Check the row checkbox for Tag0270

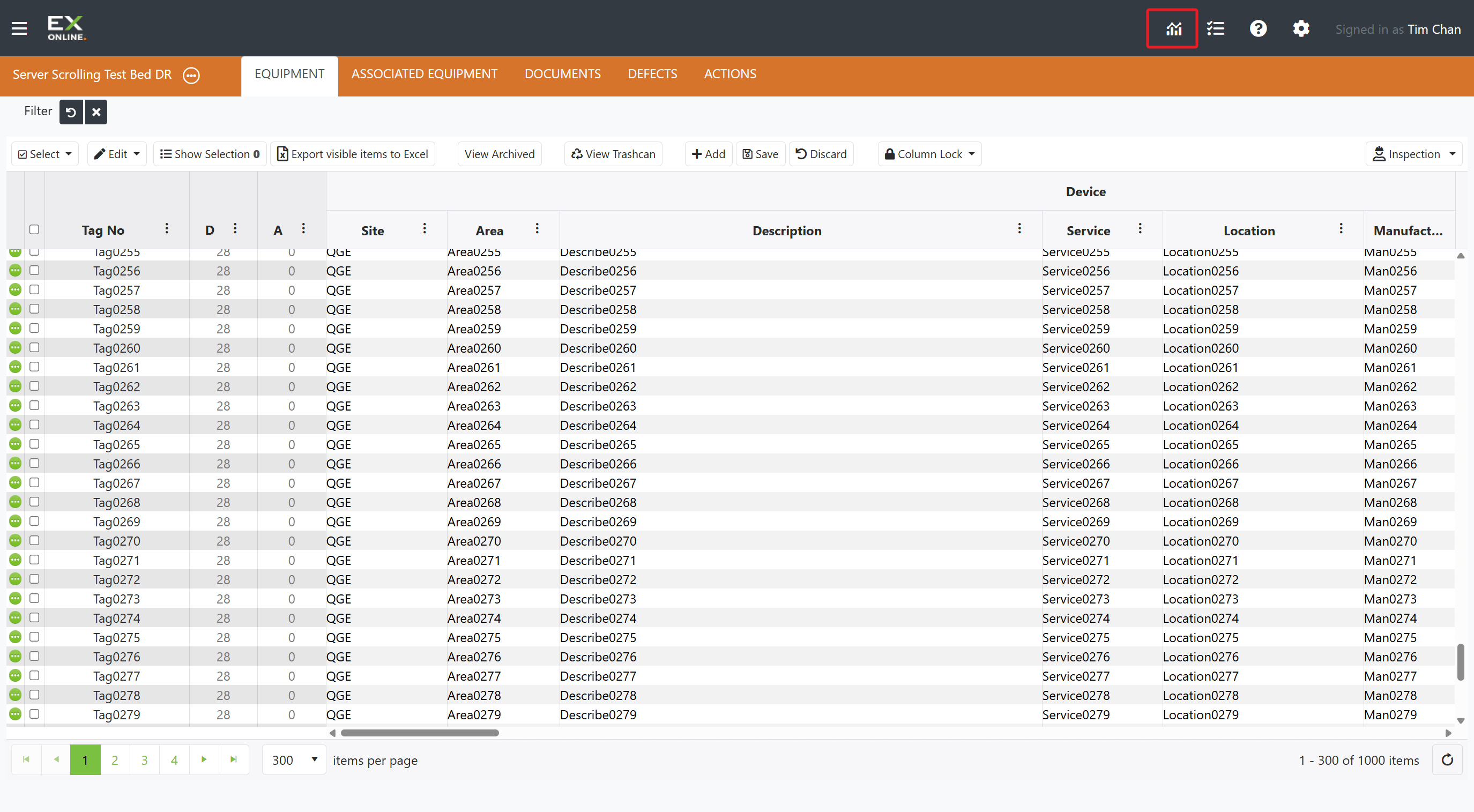coord(34,540)
